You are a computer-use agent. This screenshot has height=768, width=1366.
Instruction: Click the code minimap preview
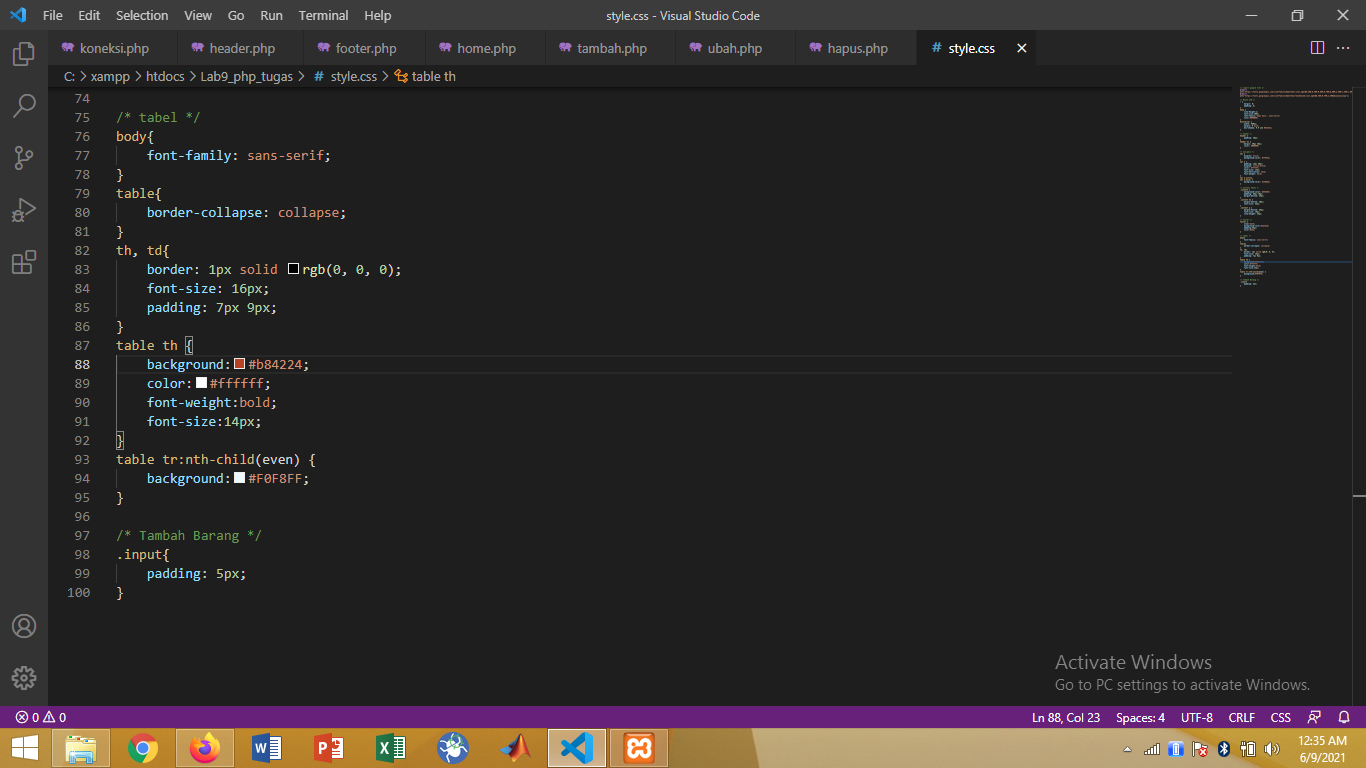(x=1294, y=188)
